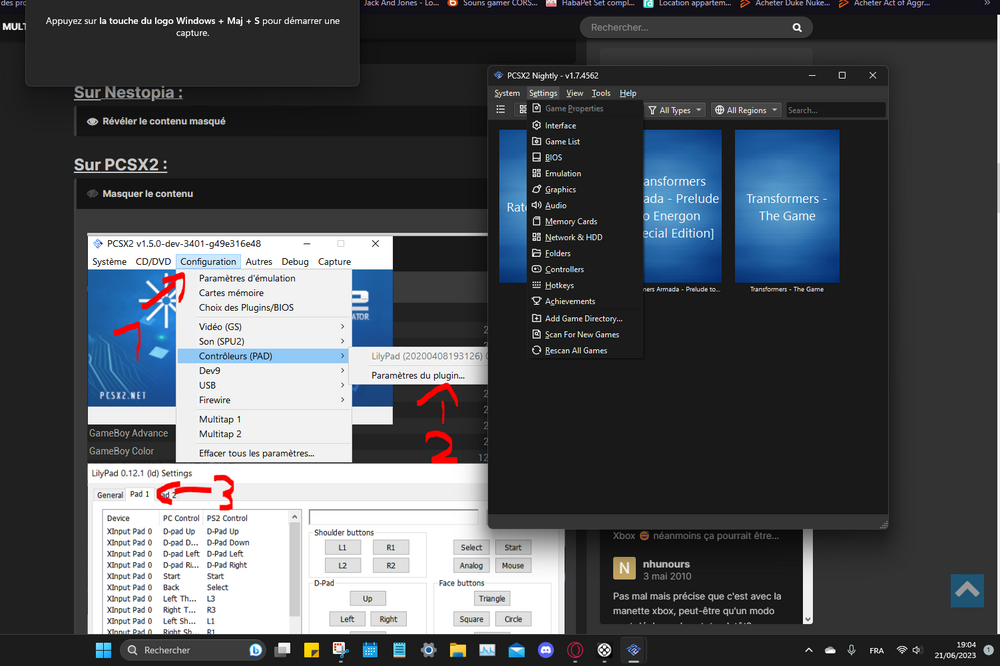Click the scroll-to-top arrow button
This screenshot has width=1000, height=666.
[967, 590]
